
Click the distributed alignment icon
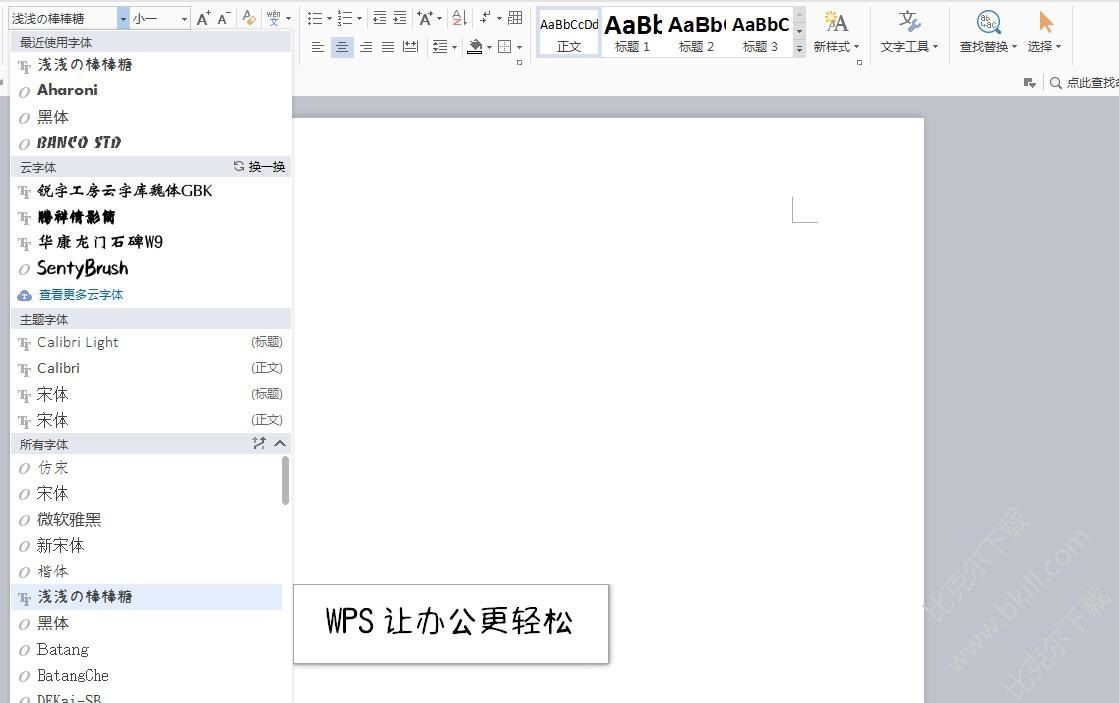click(x=410, y=47)
